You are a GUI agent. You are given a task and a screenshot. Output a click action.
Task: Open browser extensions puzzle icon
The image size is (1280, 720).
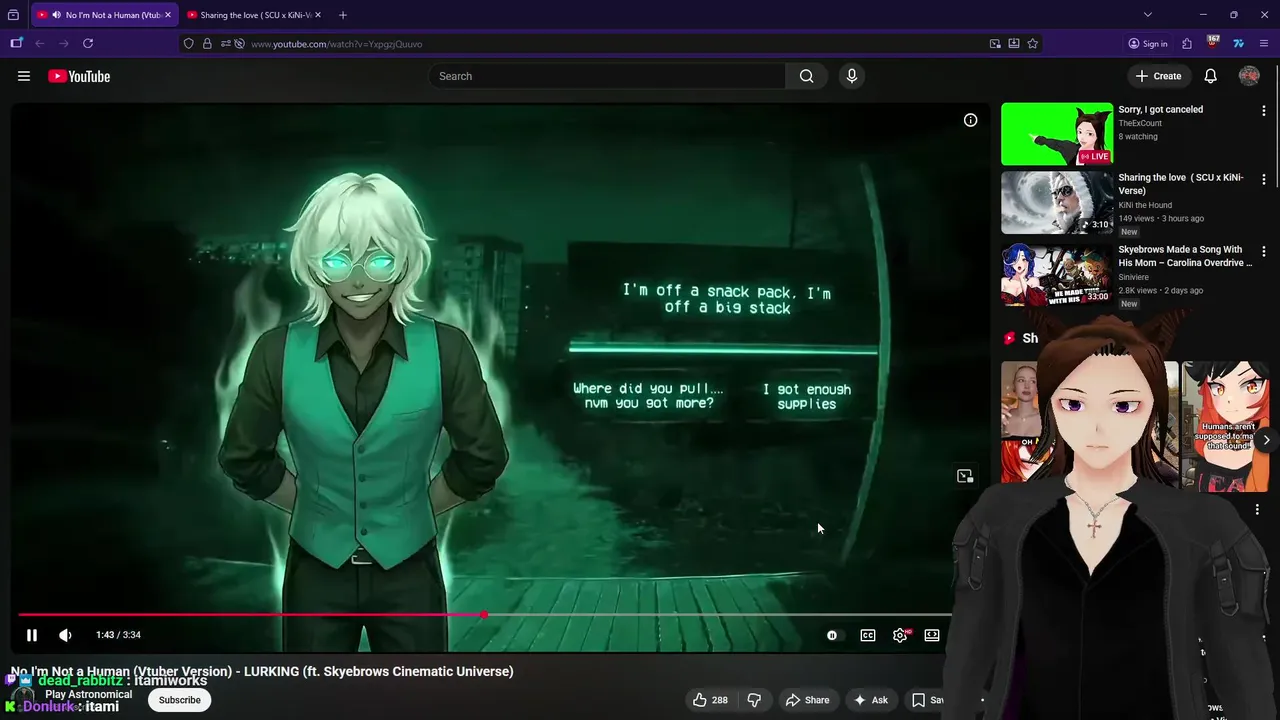coord(1187,44)
